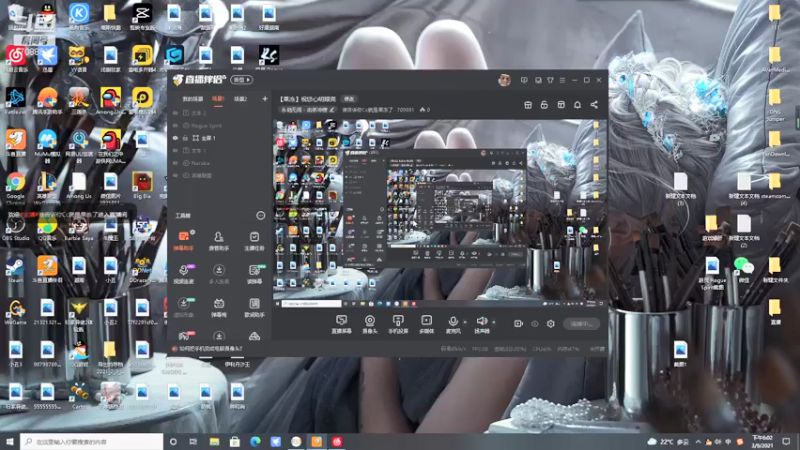Open the Windows Start menu
Image resolution: width=800 pixels, height=450 pixels.
[x=10, y=441]
